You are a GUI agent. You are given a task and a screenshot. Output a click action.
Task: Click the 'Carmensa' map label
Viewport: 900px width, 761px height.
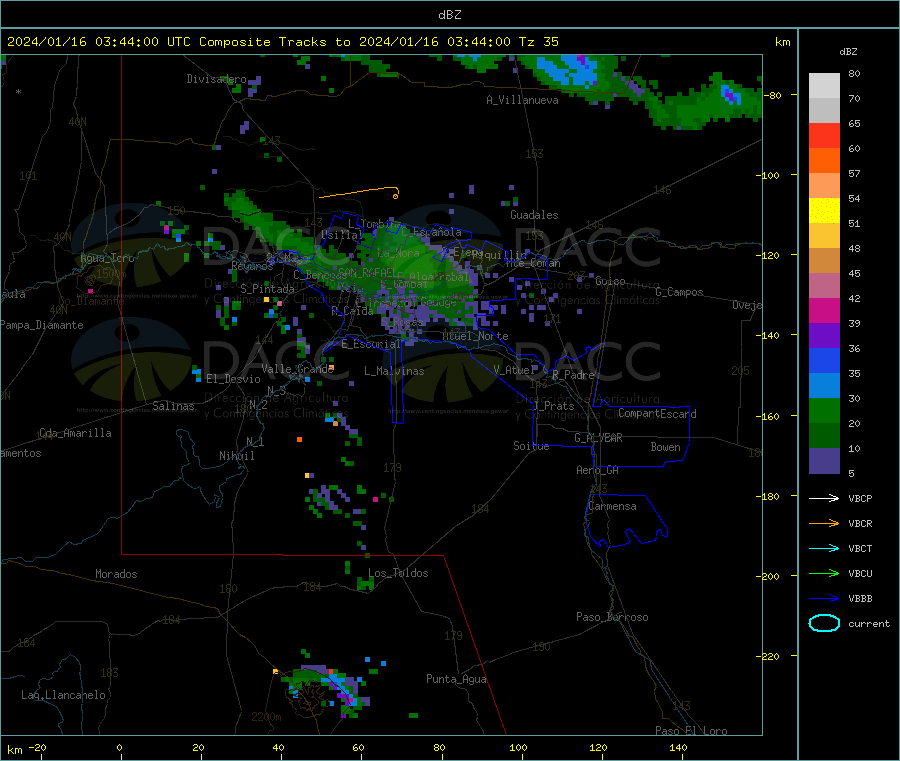pyautogui.click(x=612, y=506)
